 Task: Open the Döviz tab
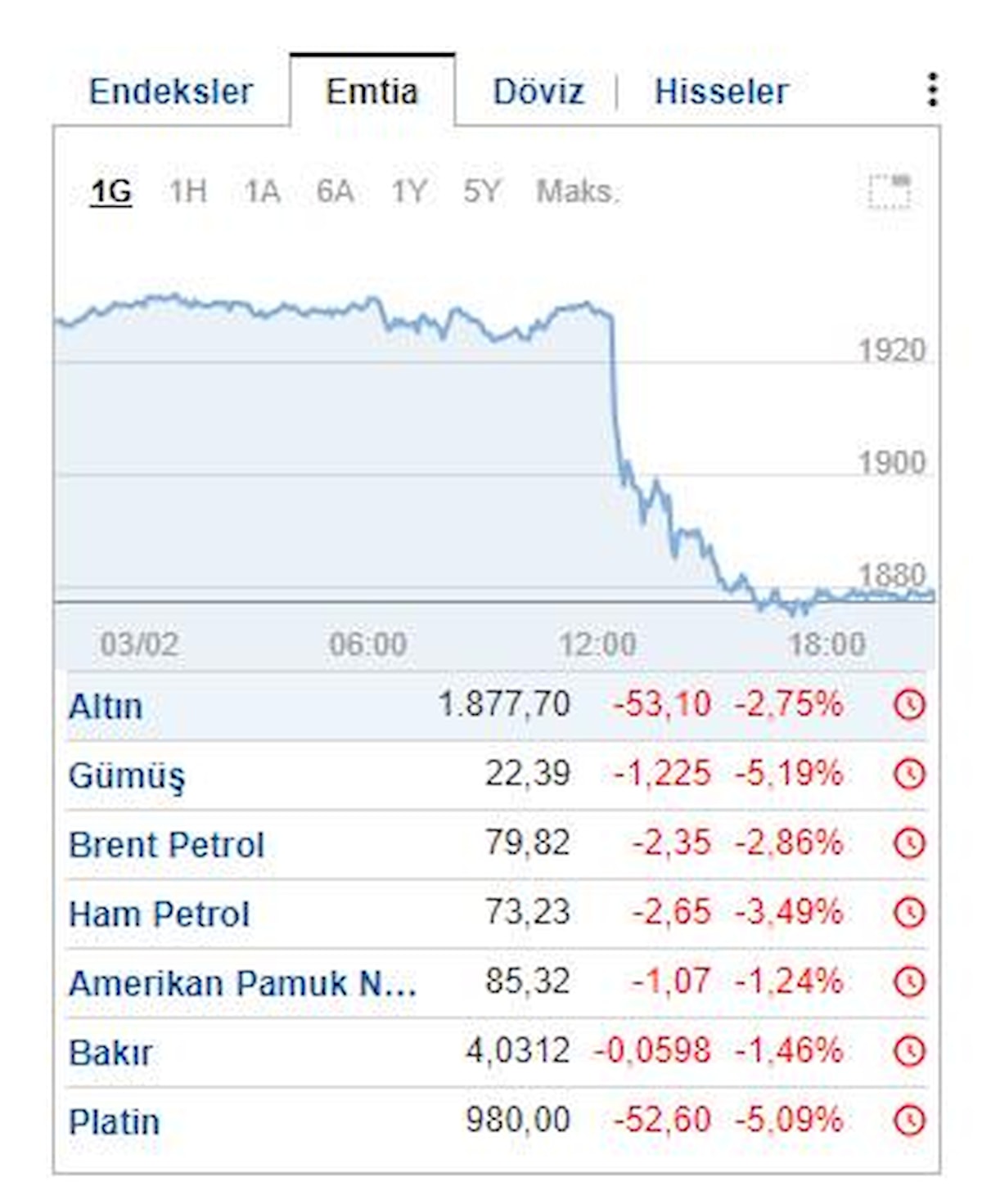point(538,92)
